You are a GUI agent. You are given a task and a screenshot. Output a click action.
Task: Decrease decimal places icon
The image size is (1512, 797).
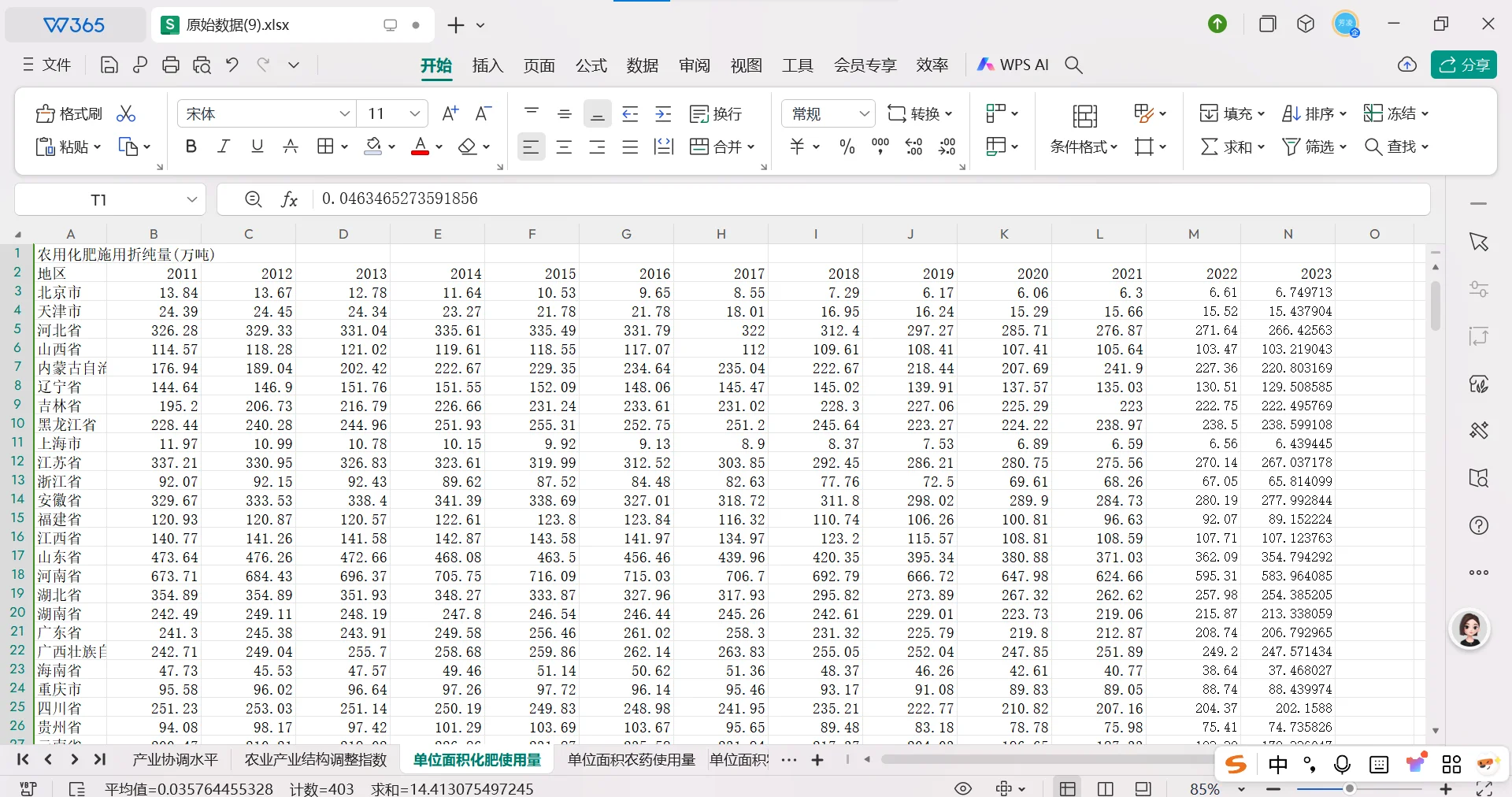(x=947, y=146)
